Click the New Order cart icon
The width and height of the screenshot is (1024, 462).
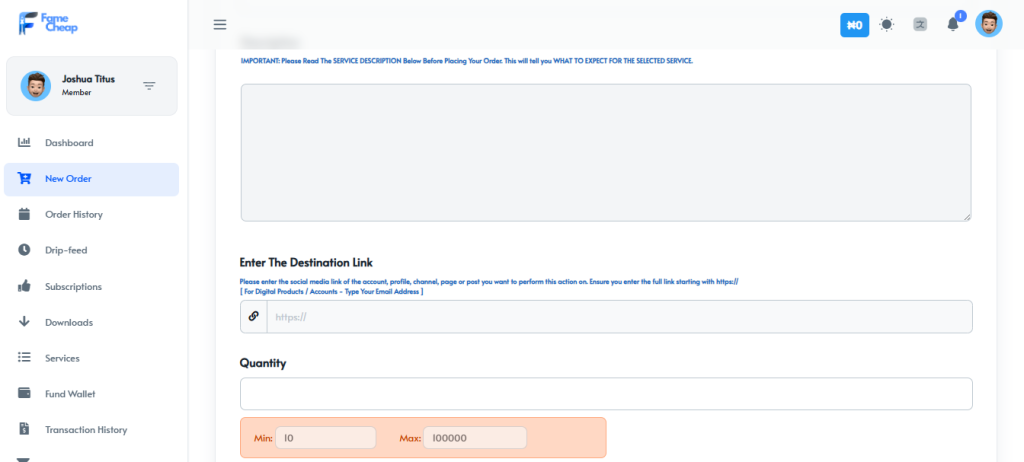tap(24, 178)
